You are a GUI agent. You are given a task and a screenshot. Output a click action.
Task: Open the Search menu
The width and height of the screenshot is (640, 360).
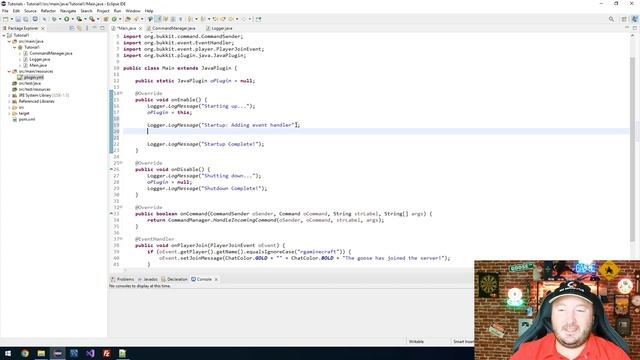point(86,11)
